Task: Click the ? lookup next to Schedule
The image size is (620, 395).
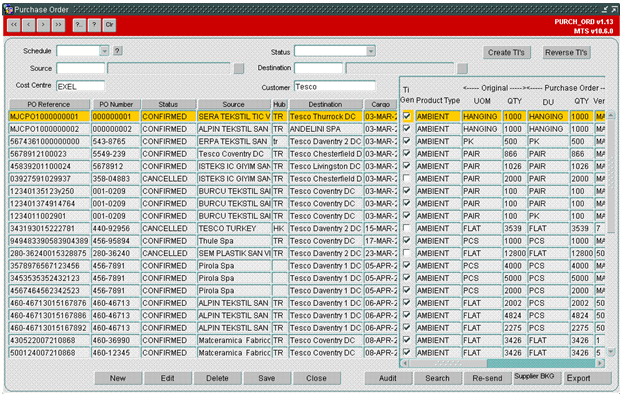Action: (117, 51)
